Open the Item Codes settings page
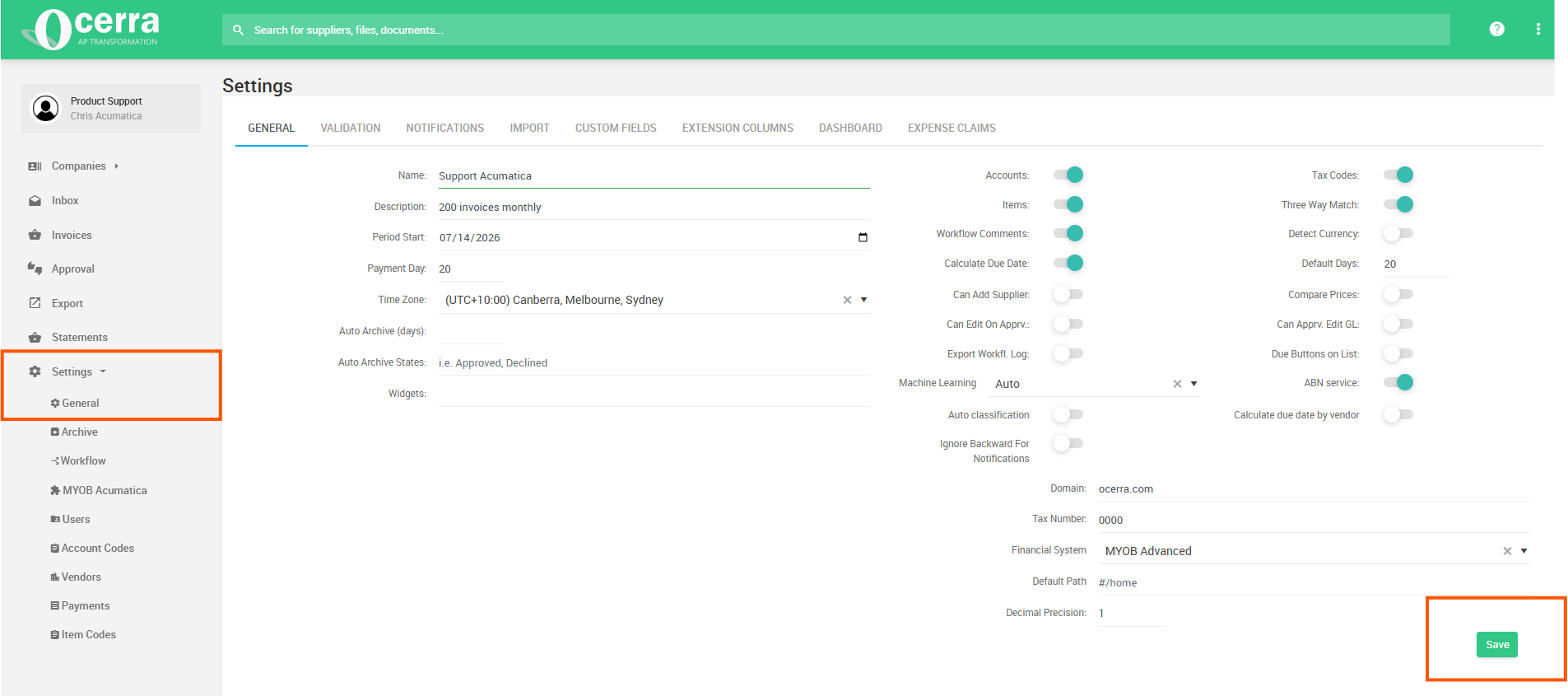 pyautogui.click(x=83, y=634)
